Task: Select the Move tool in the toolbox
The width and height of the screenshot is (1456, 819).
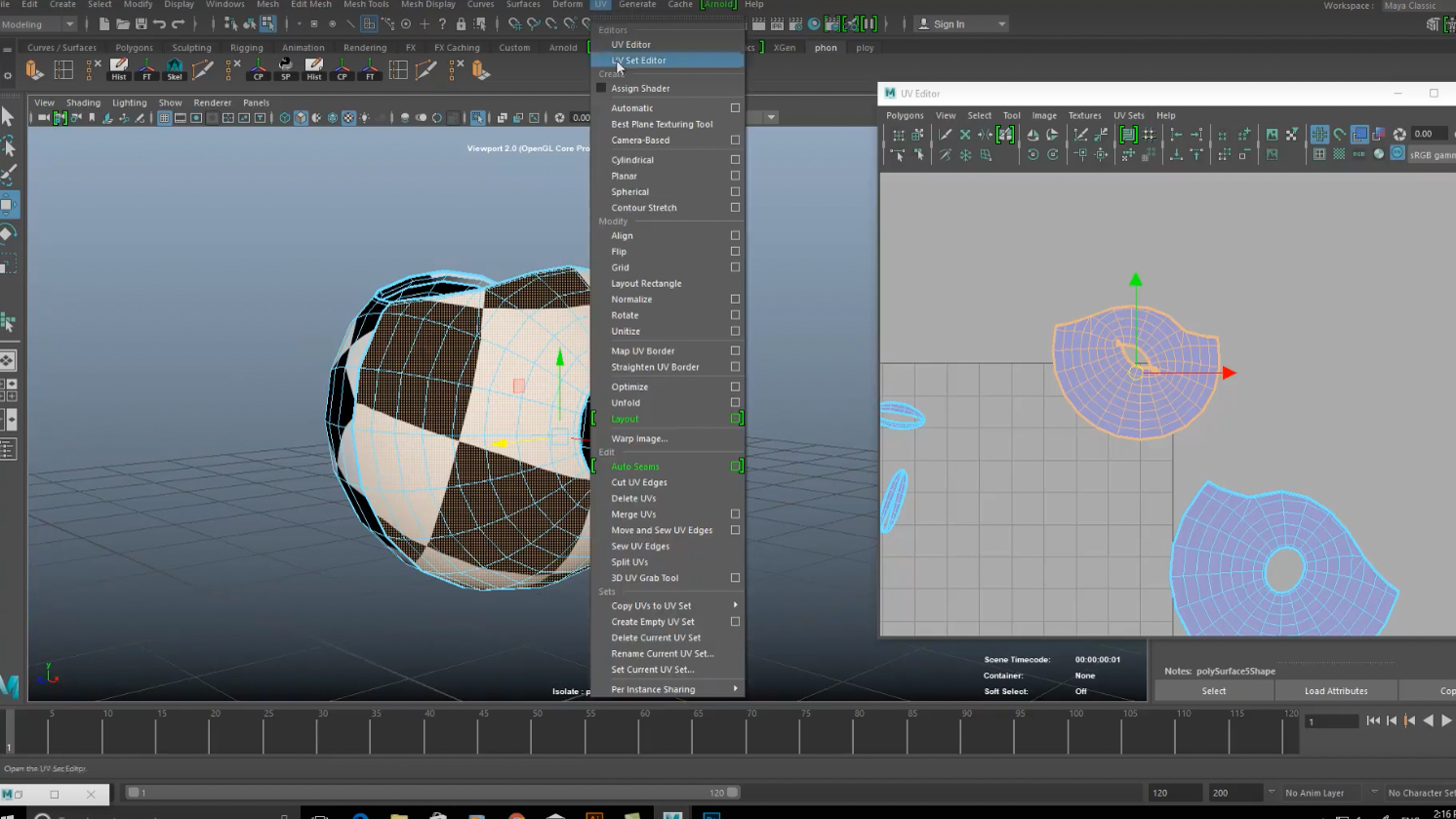Action: pos(8,205)
